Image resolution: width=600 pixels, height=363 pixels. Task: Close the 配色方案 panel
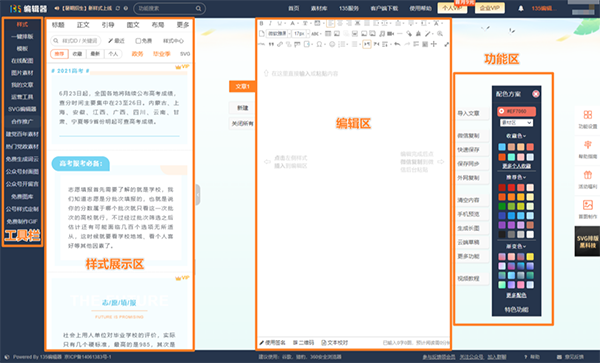click(x=536, y=94)
